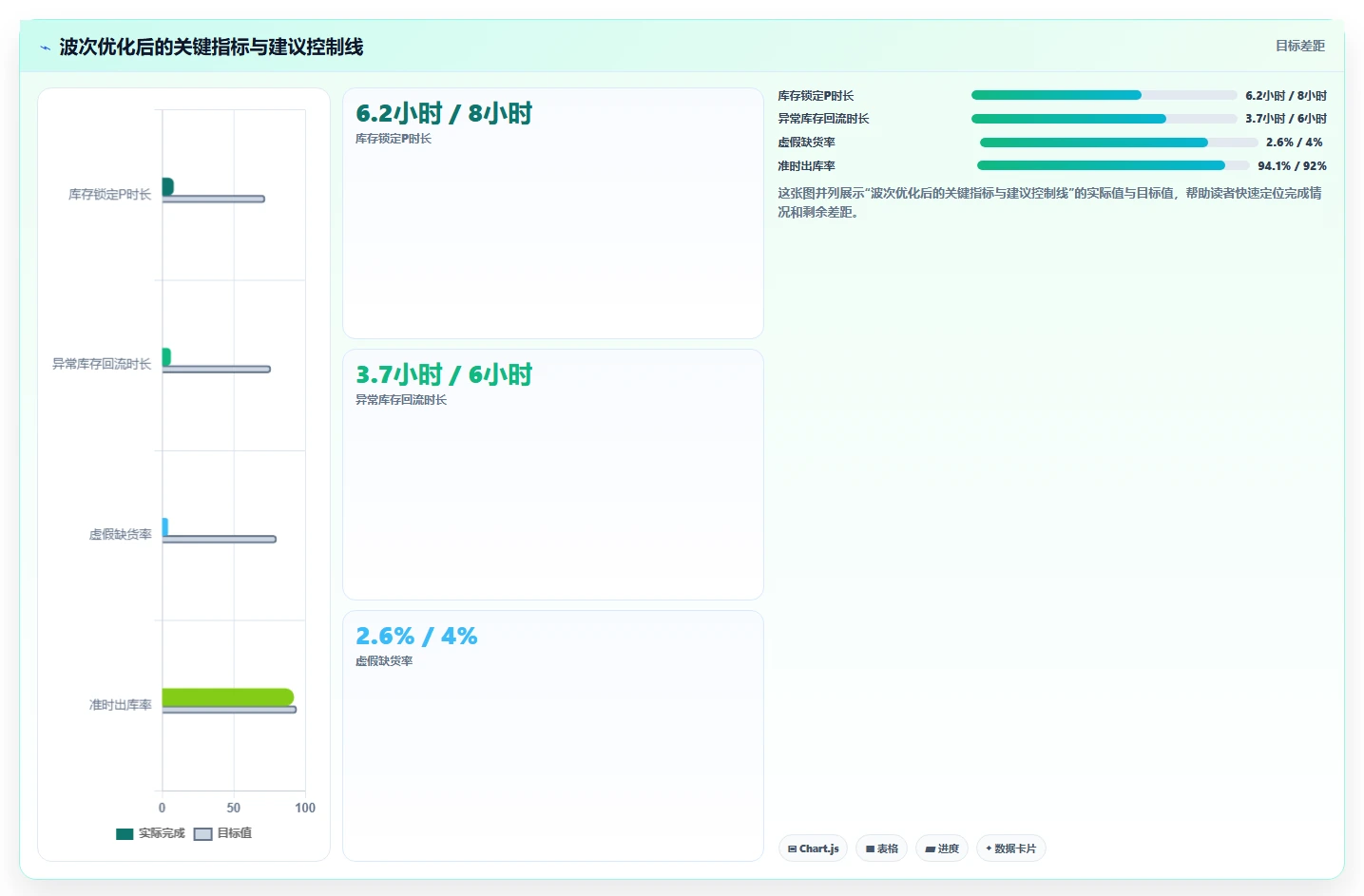Click the dashboard title 波次优化后的关键指标与建议控制线

click(211, 48)
